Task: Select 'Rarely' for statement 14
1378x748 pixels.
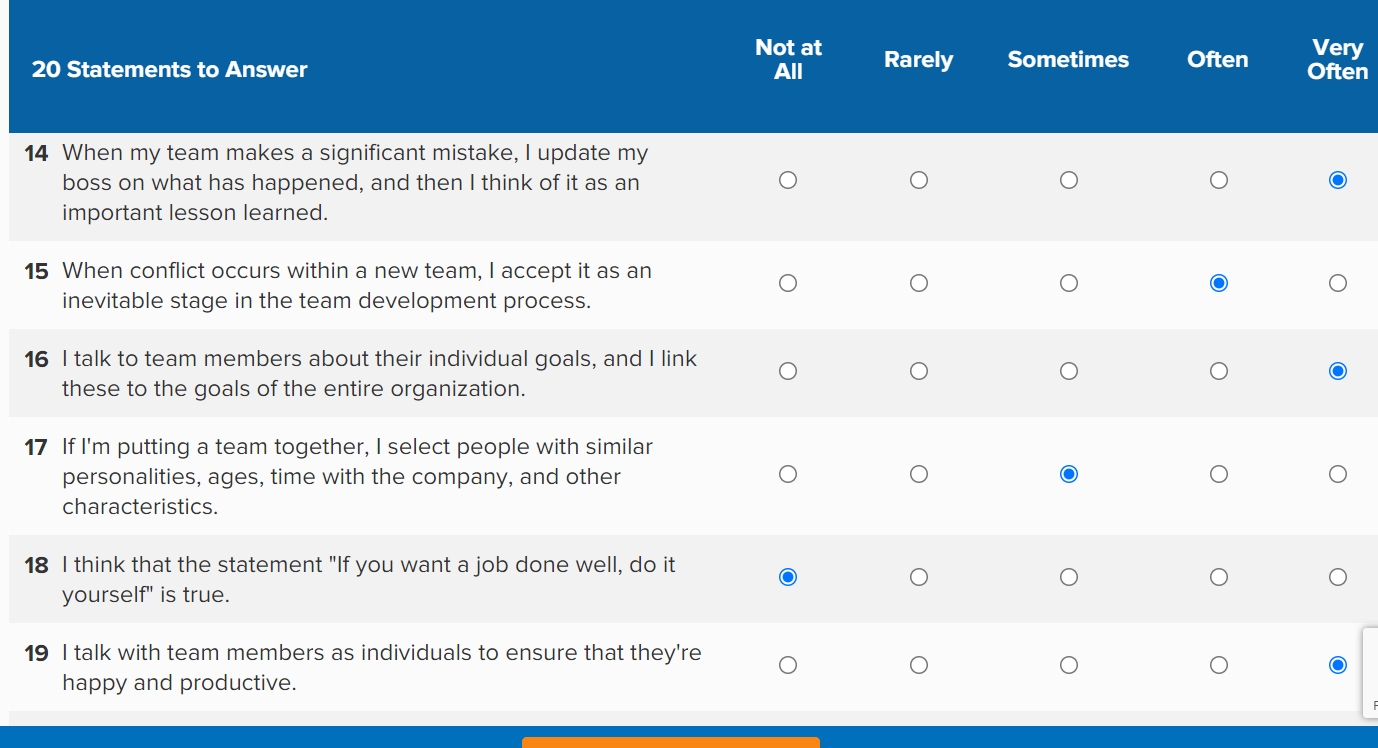Action: point(919,180)
